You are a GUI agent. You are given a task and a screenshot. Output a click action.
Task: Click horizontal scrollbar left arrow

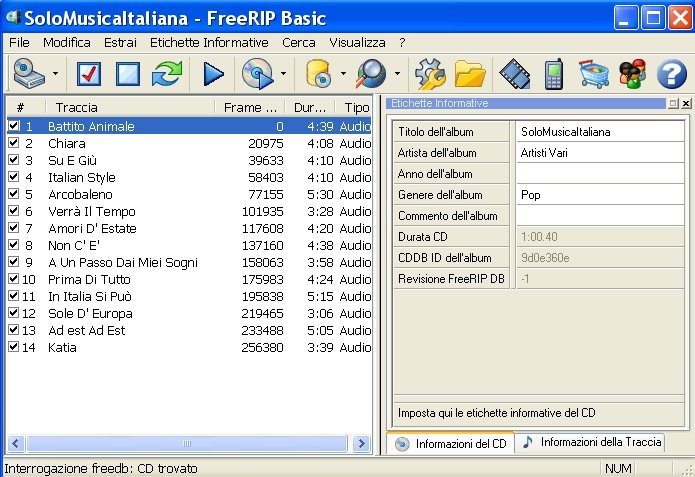coord(16,443)
